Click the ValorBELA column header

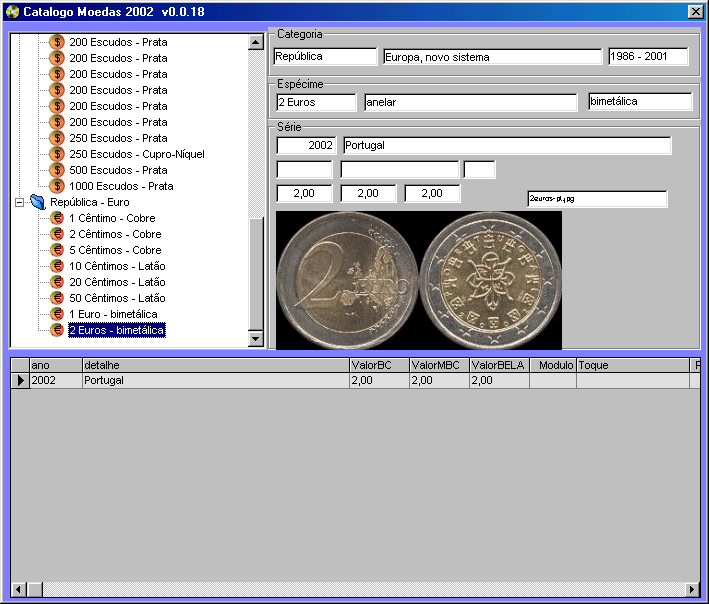click(500, 365)
